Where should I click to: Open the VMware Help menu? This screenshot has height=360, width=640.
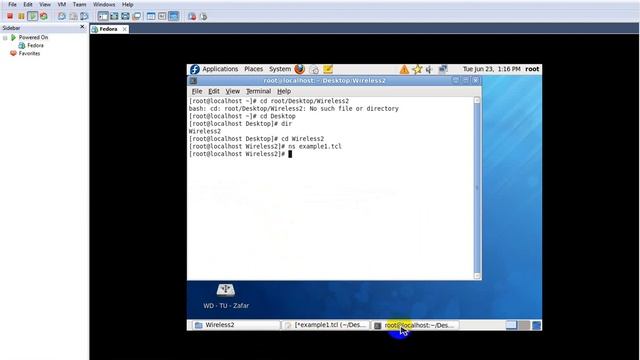tap(127, 4)
